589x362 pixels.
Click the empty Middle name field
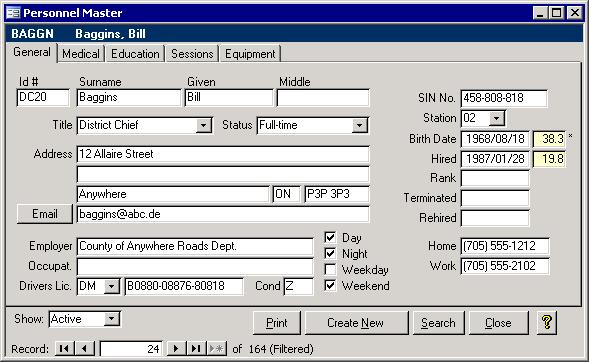click(323, 98)
